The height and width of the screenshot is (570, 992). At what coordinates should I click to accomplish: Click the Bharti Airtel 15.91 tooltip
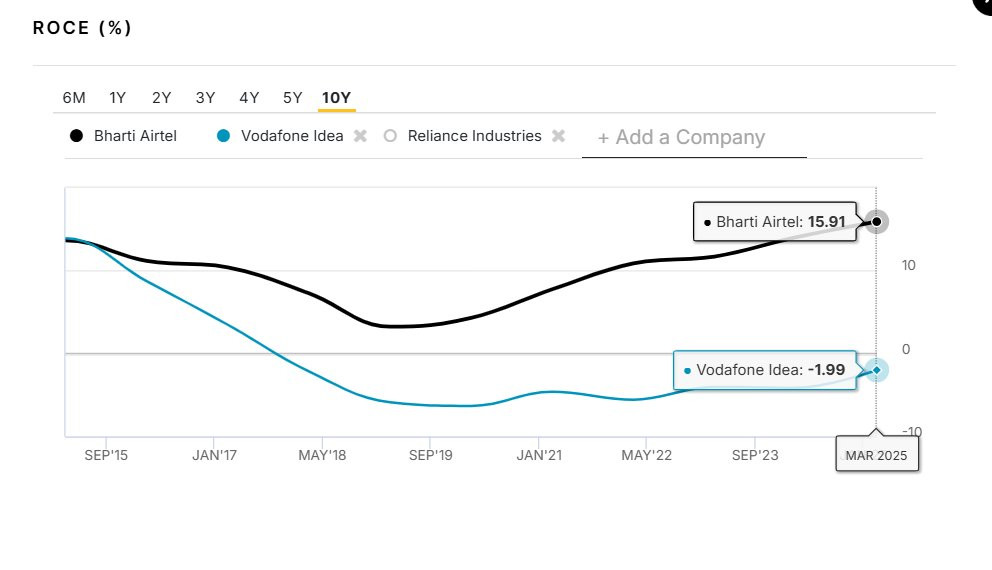[774, 221]
